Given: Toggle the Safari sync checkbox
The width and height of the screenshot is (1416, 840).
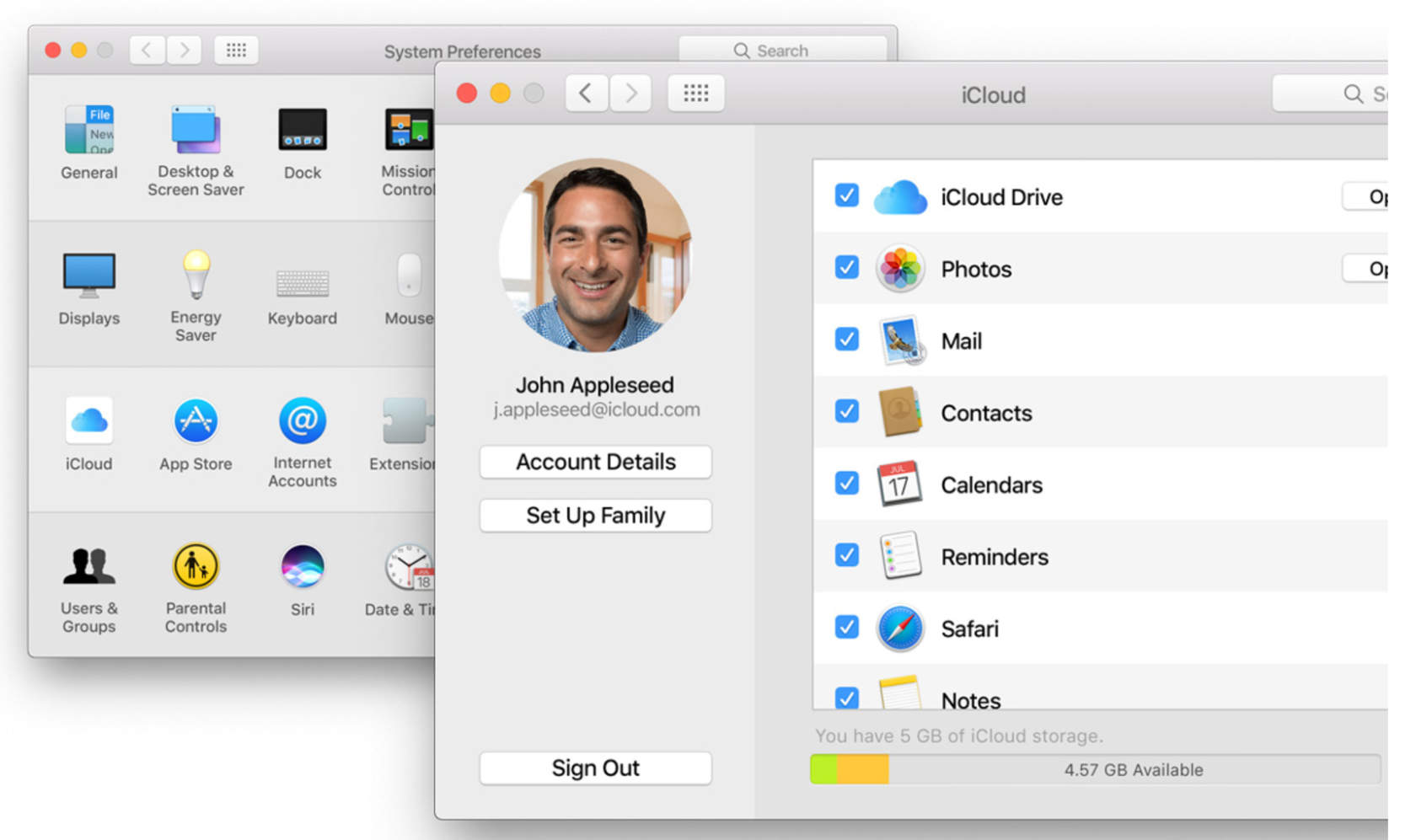Looking at the screenshot, I should (x=846, y=628).
